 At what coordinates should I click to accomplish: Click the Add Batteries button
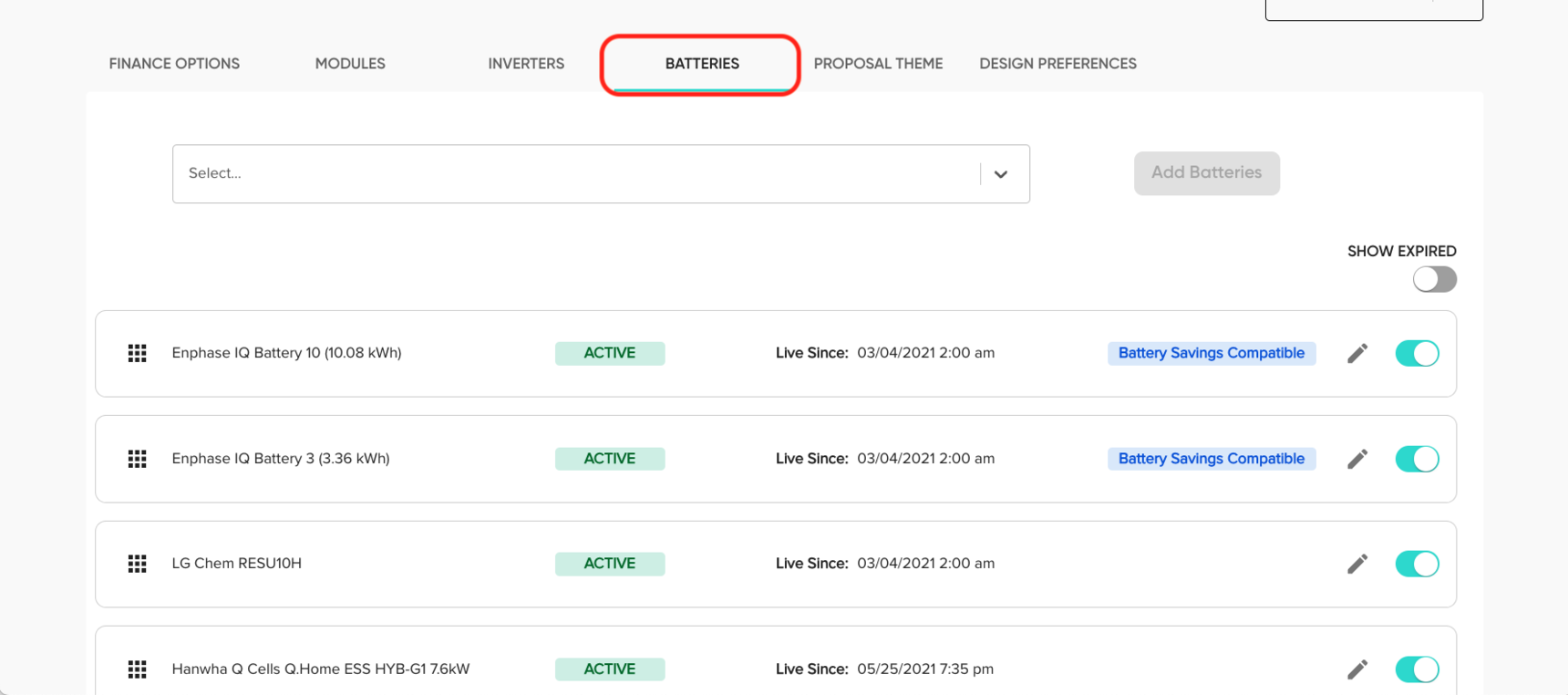[x=1207, y=173]
